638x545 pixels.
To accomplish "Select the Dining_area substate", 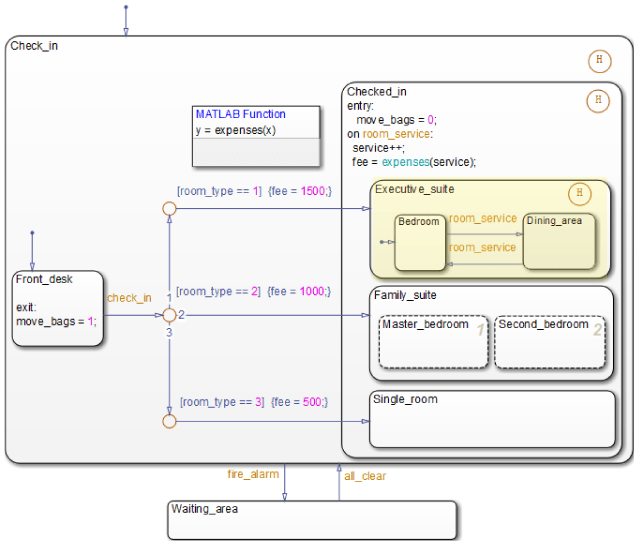I will point(559,242).
